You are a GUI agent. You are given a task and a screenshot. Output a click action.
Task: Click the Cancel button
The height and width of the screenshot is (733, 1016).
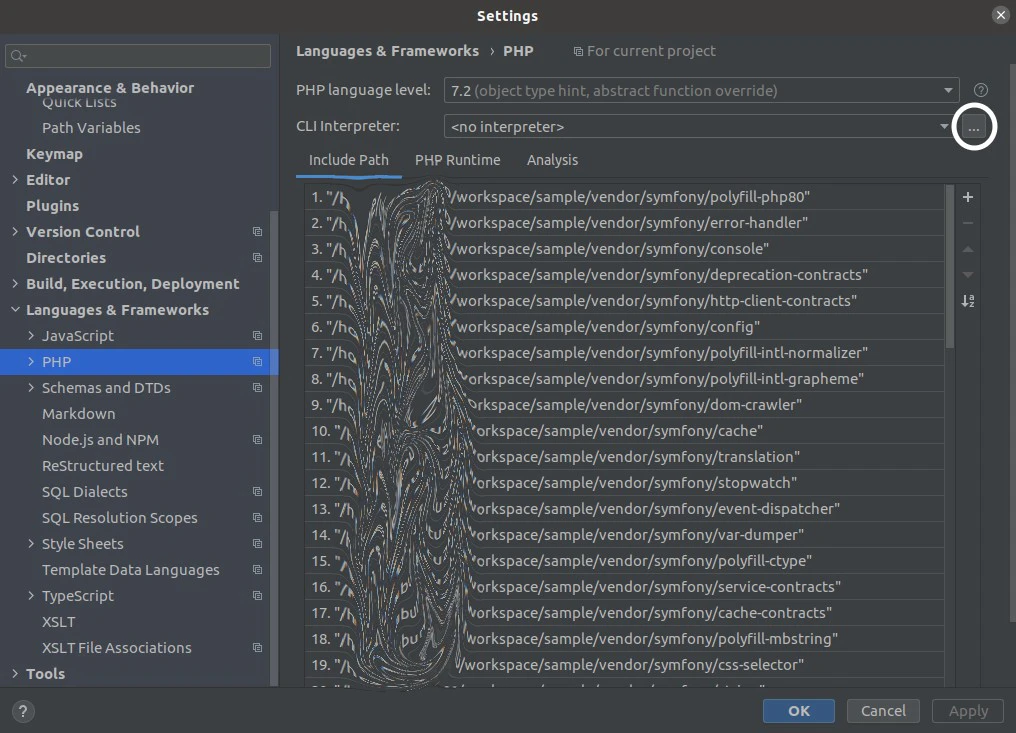883,711
